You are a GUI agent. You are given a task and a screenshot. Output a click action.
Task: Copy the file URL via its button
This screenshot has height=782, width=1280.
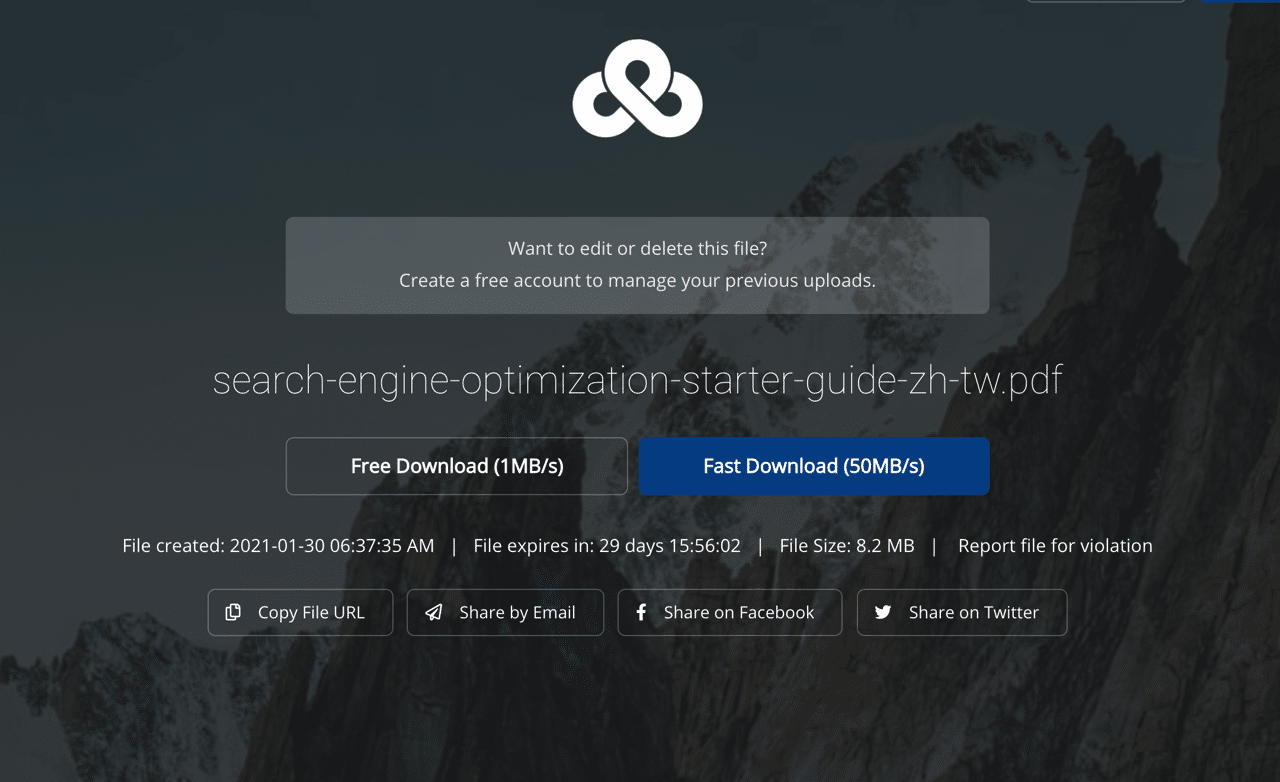300,611
